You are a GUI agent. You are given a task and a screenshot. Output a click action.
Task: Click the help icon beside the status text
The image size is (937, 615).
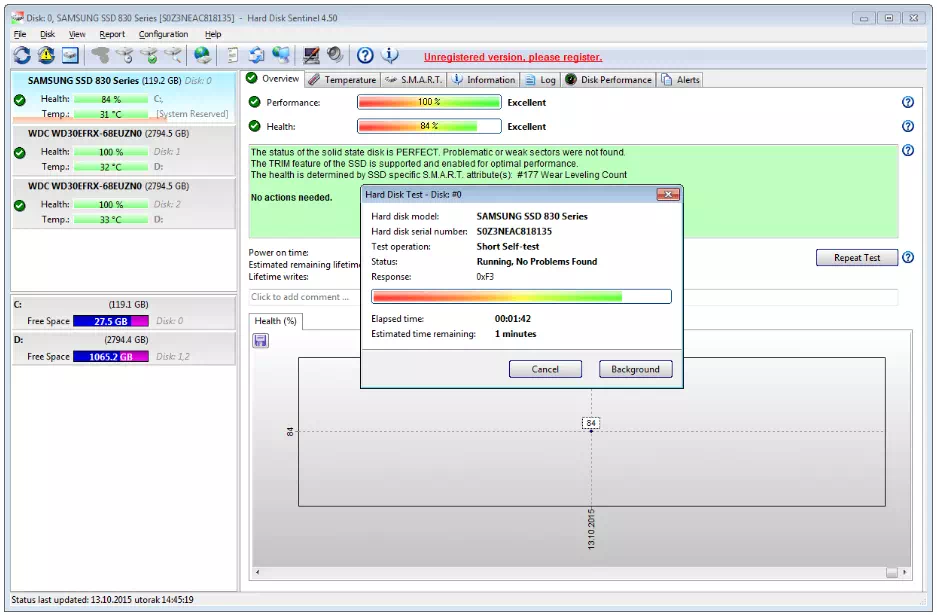(908, 150)
